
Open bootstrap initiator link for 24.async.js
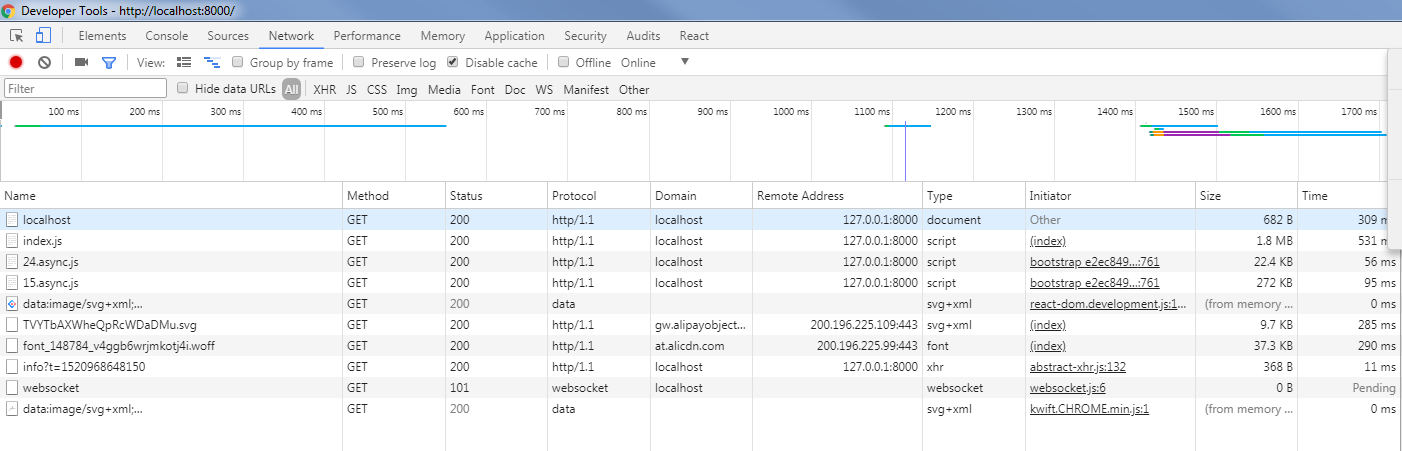tap(1095, 261)
